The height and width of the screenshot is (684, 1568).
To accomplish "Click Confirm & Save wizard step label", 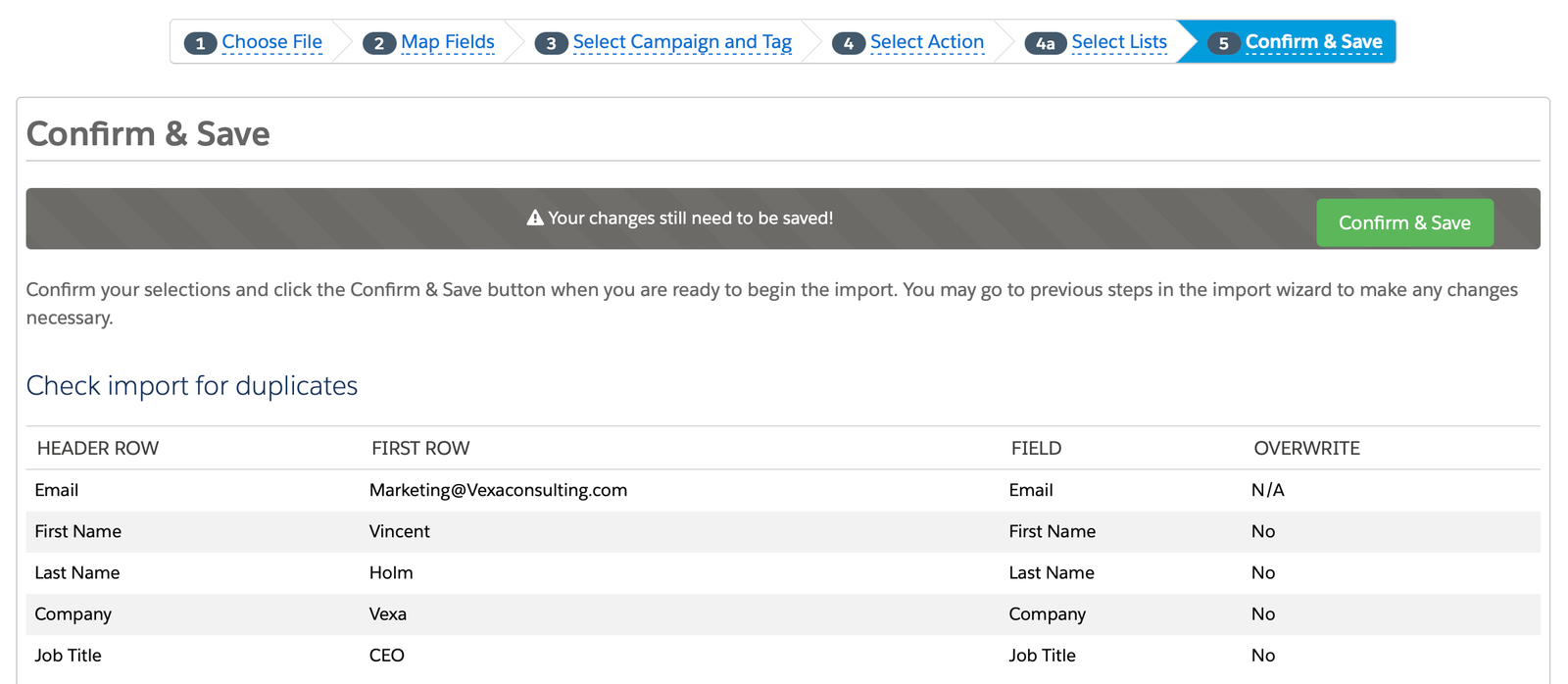I will pos(1313,42).
